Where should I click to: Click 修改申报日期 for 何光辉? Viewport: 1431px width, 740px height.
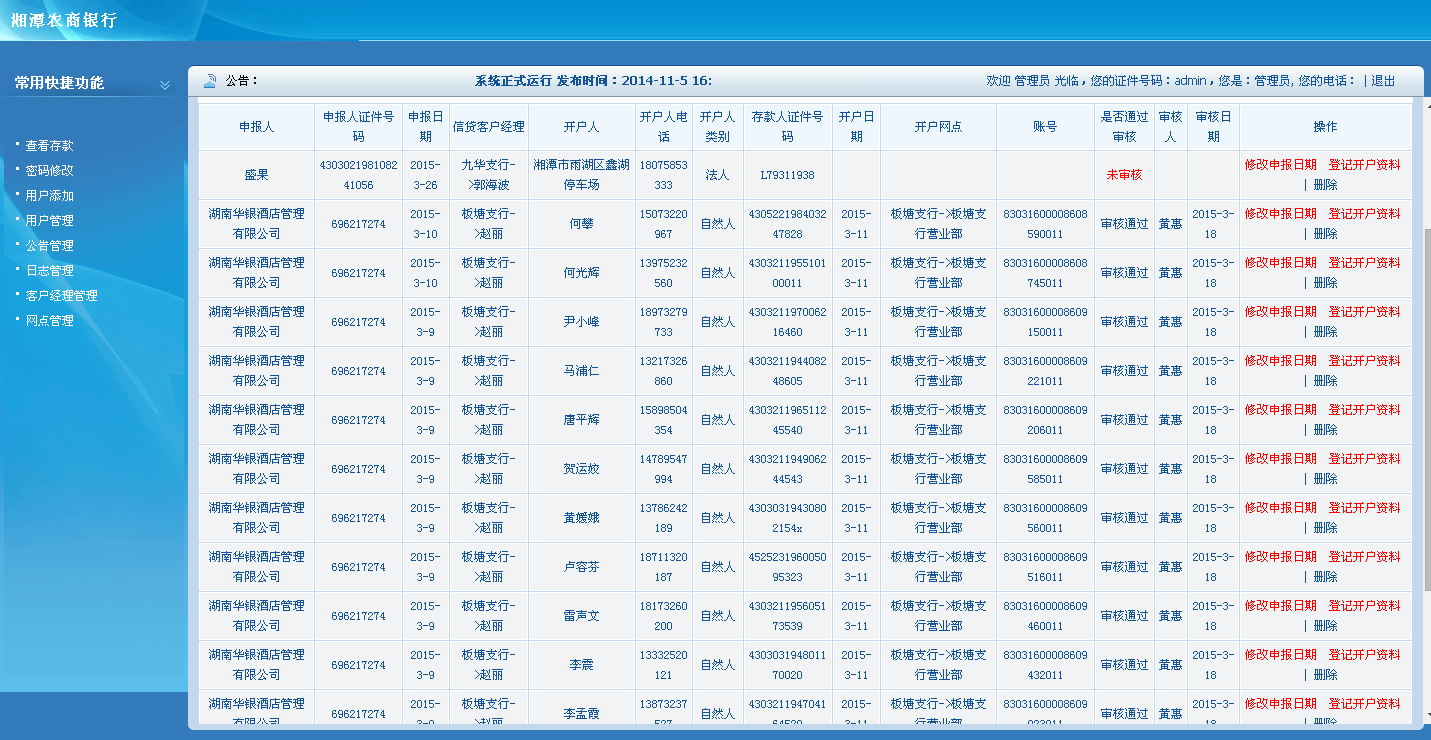(x=1281, y=263)
